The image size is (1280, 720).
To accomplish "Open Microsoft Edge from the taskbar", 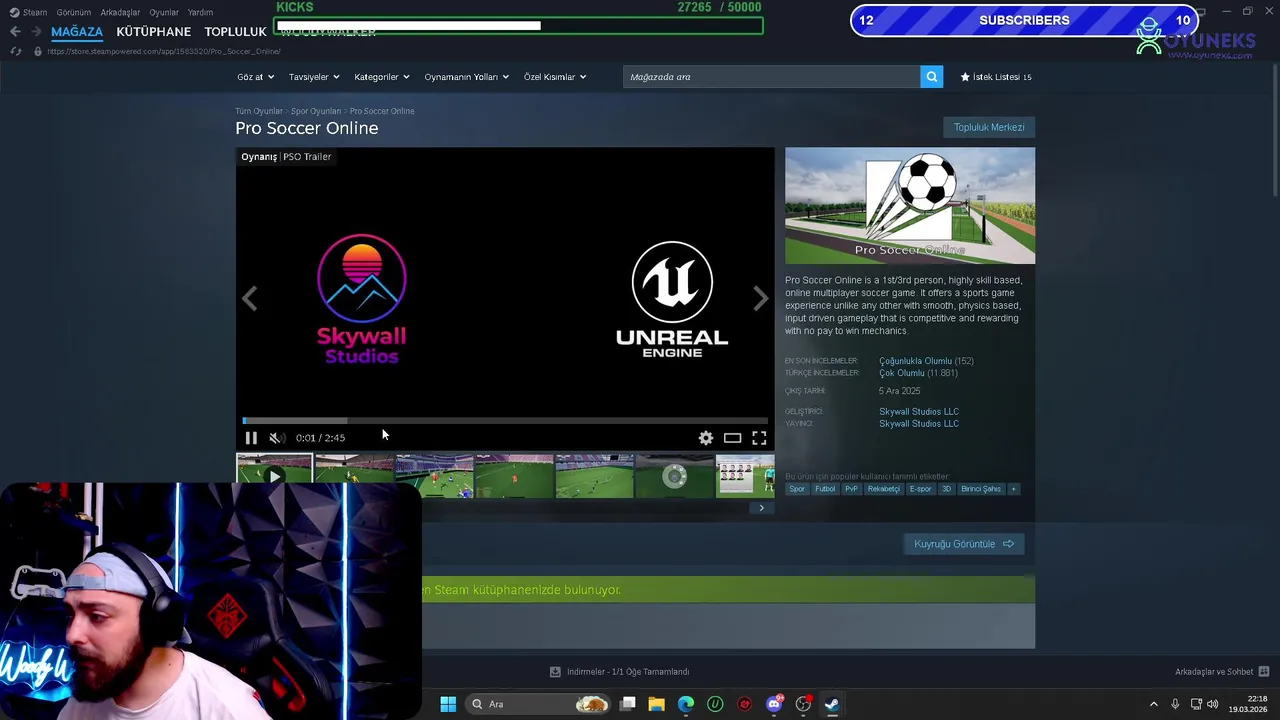I will click(x=686, y=704).
